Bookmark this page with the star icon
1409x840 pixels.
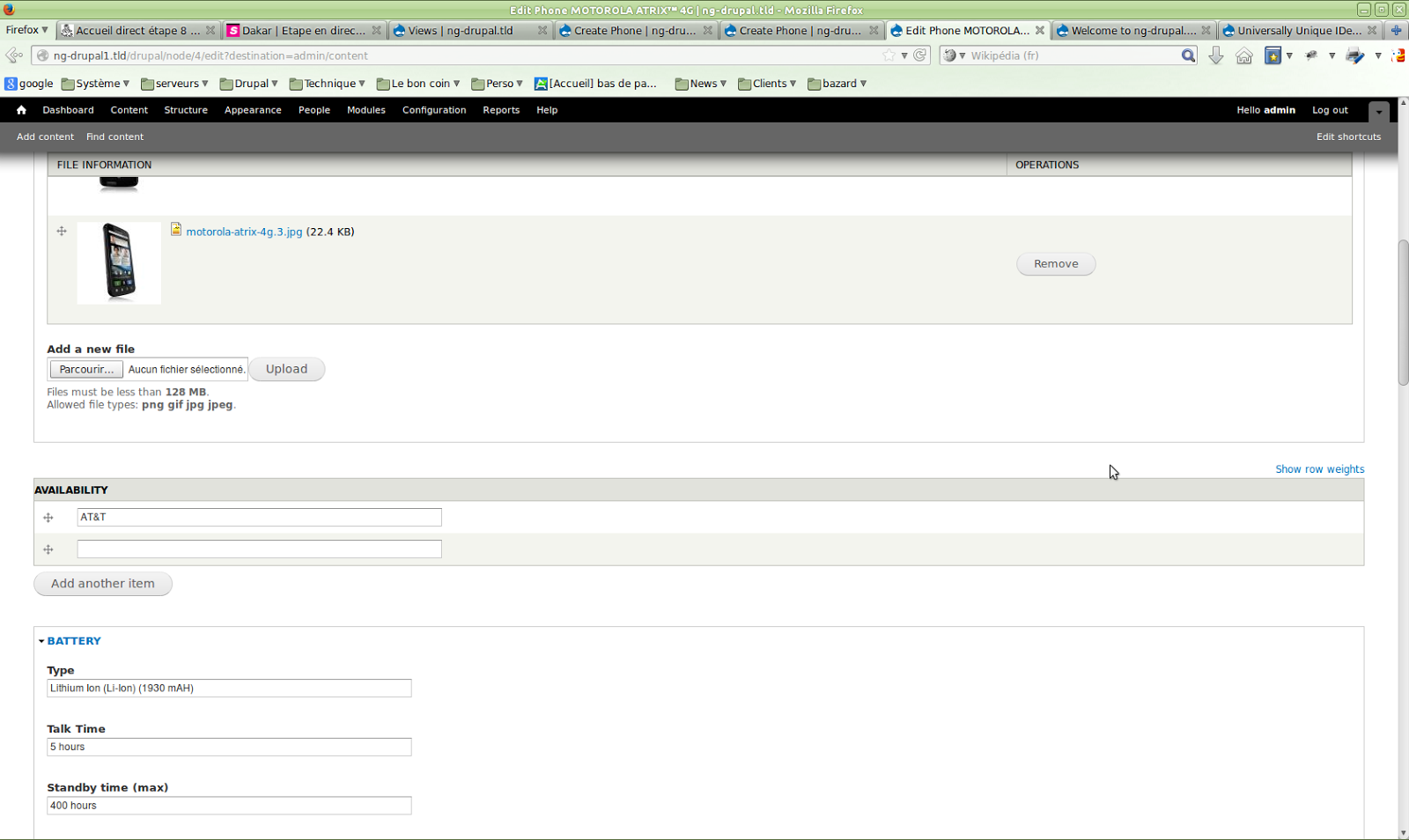pyautogui.click(x=889, y=55)
